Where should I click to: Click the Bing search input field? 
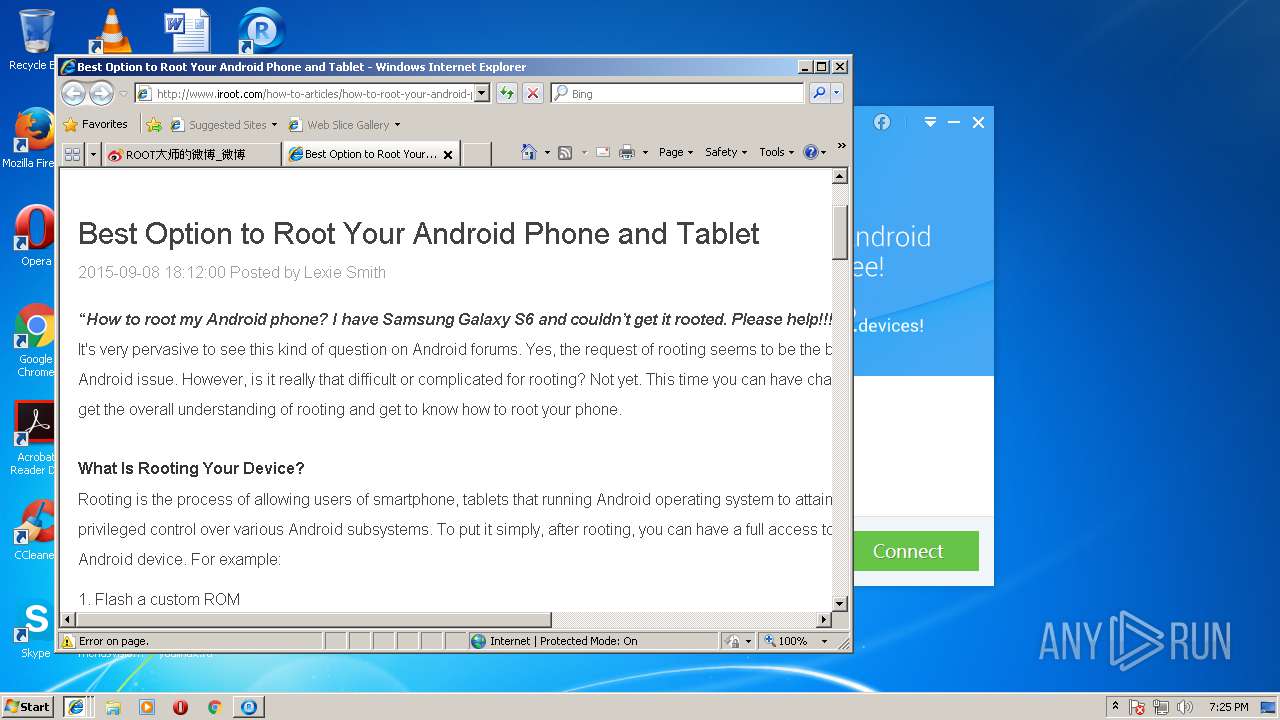click(x=677, y=93)
